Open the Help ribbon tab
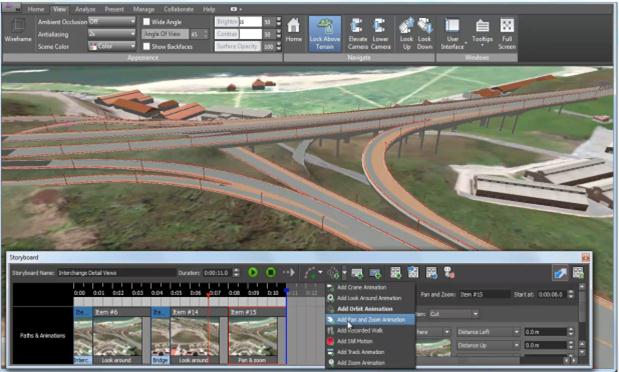The image size is (619, 372). click(209, 9)
